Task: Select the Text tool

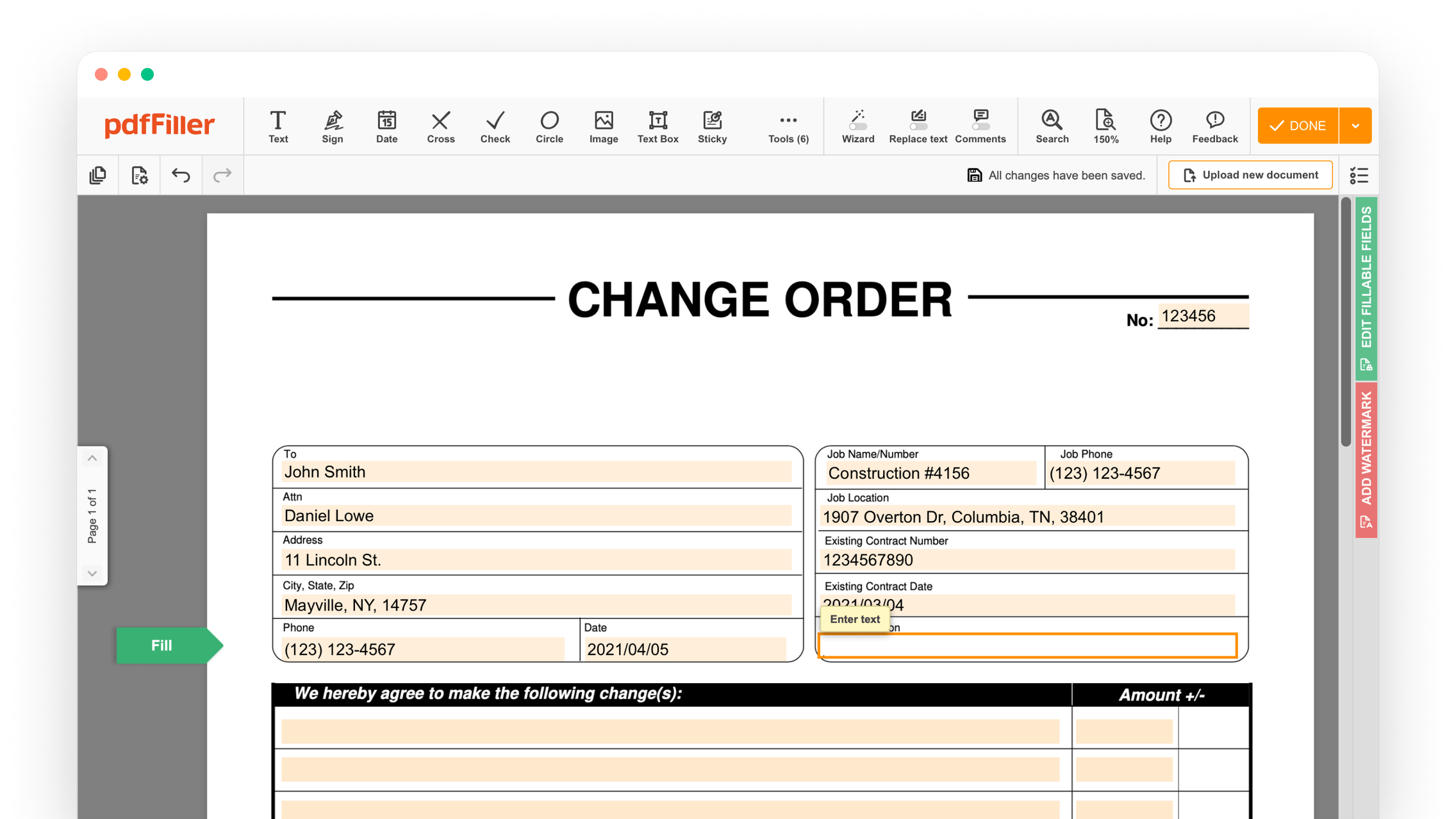Action: click(x=277, y=126)
